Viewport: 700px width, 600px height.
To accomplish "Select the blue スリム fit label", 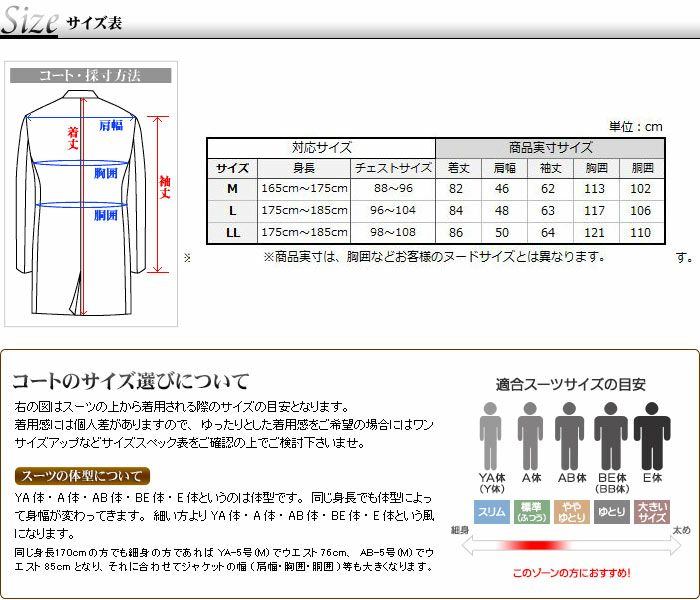I will 491,511.
